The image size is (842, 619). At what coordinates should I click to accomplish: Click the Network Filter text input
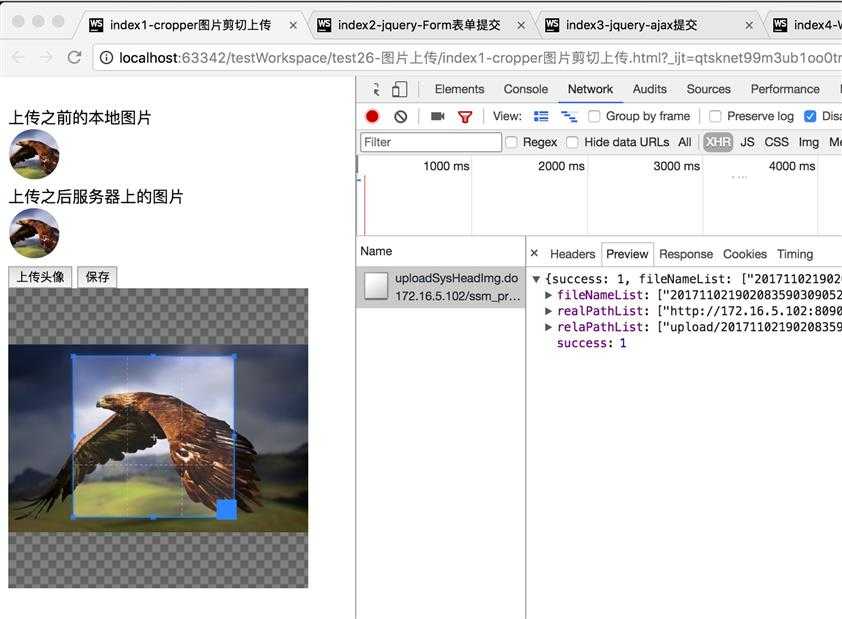[x=431, y=142]
